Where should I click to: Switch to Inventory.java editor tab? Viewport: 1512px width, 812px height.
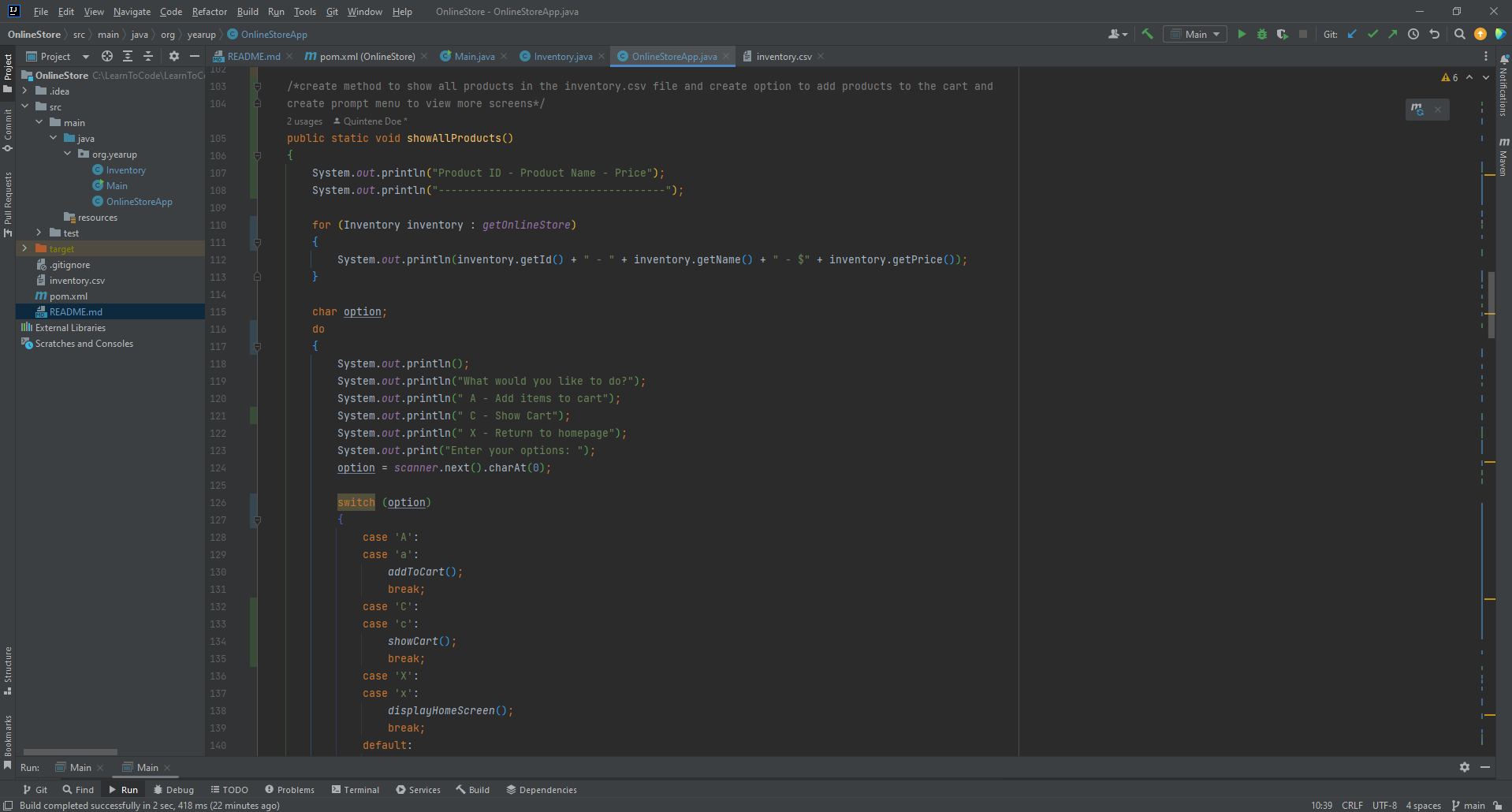pyautogui.click(x=562, y=56)
